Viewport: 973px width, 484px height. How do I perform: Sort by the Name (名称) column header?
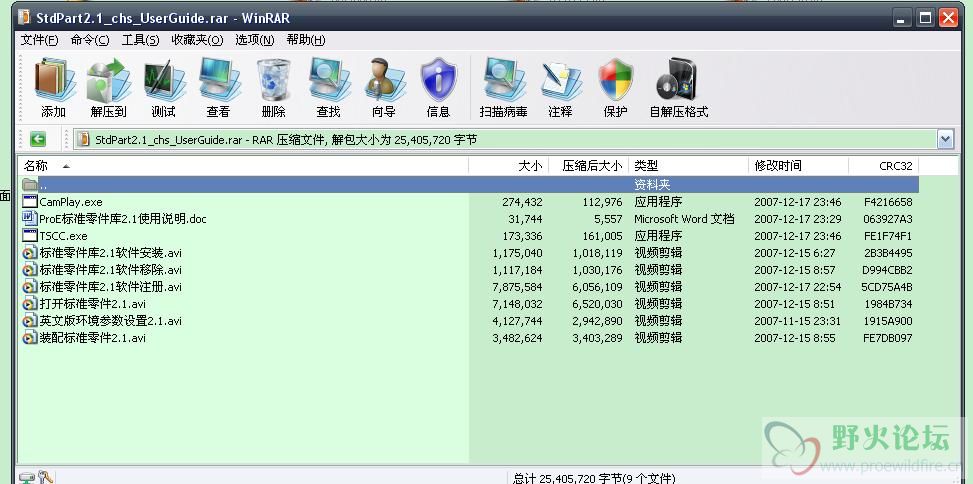click(x=243, y=166)
